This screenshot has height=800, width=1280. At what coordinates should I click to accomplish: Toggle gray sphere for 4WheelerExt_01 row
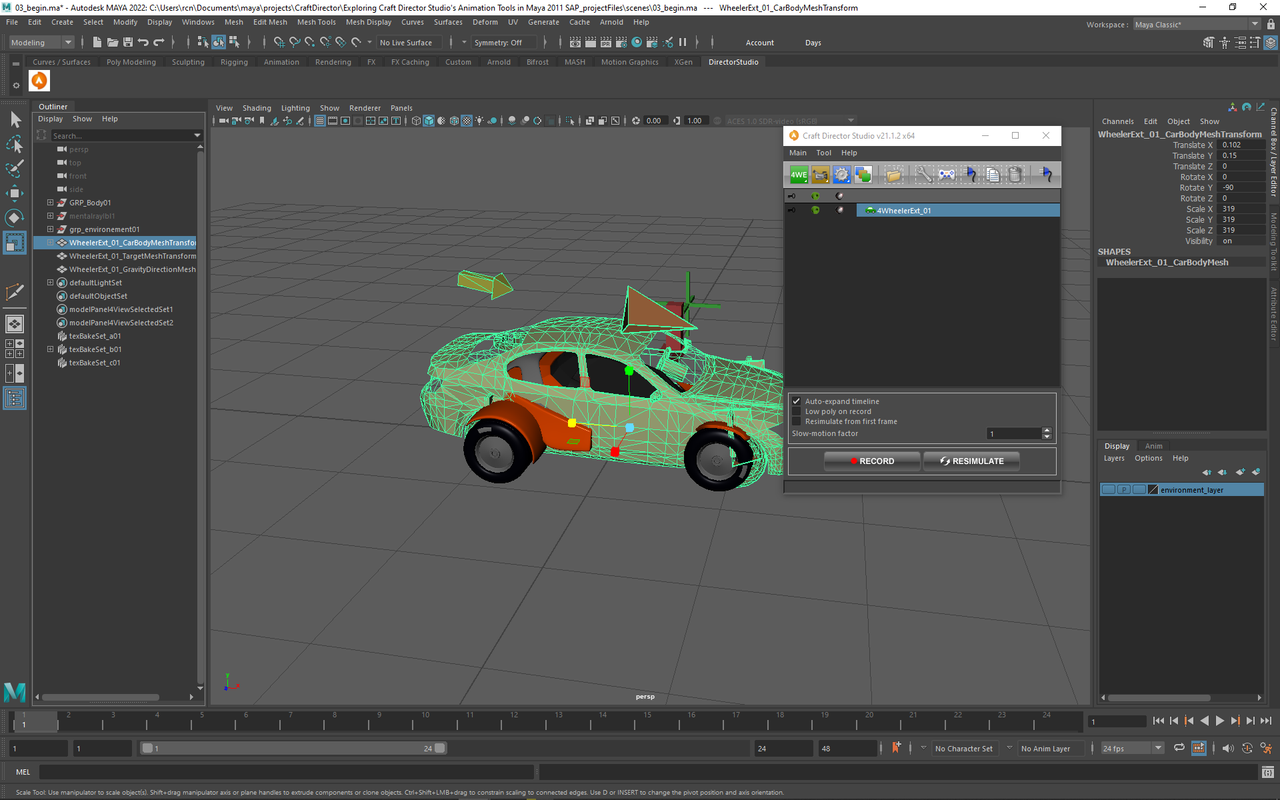(840, 210)
